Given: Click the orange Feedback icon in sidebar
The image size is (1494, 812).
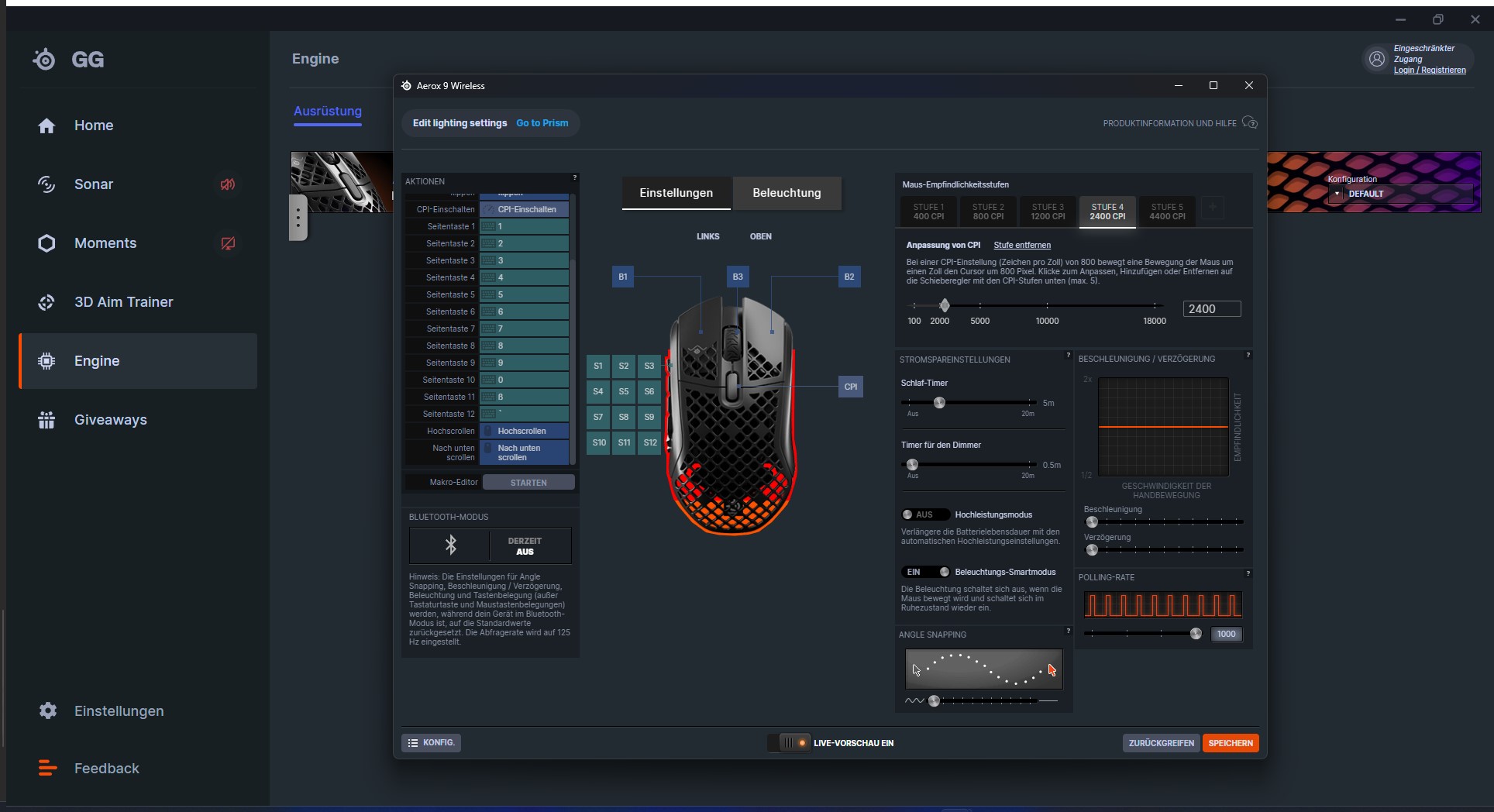Looking at the screenshot, I should tap(47, 768).
